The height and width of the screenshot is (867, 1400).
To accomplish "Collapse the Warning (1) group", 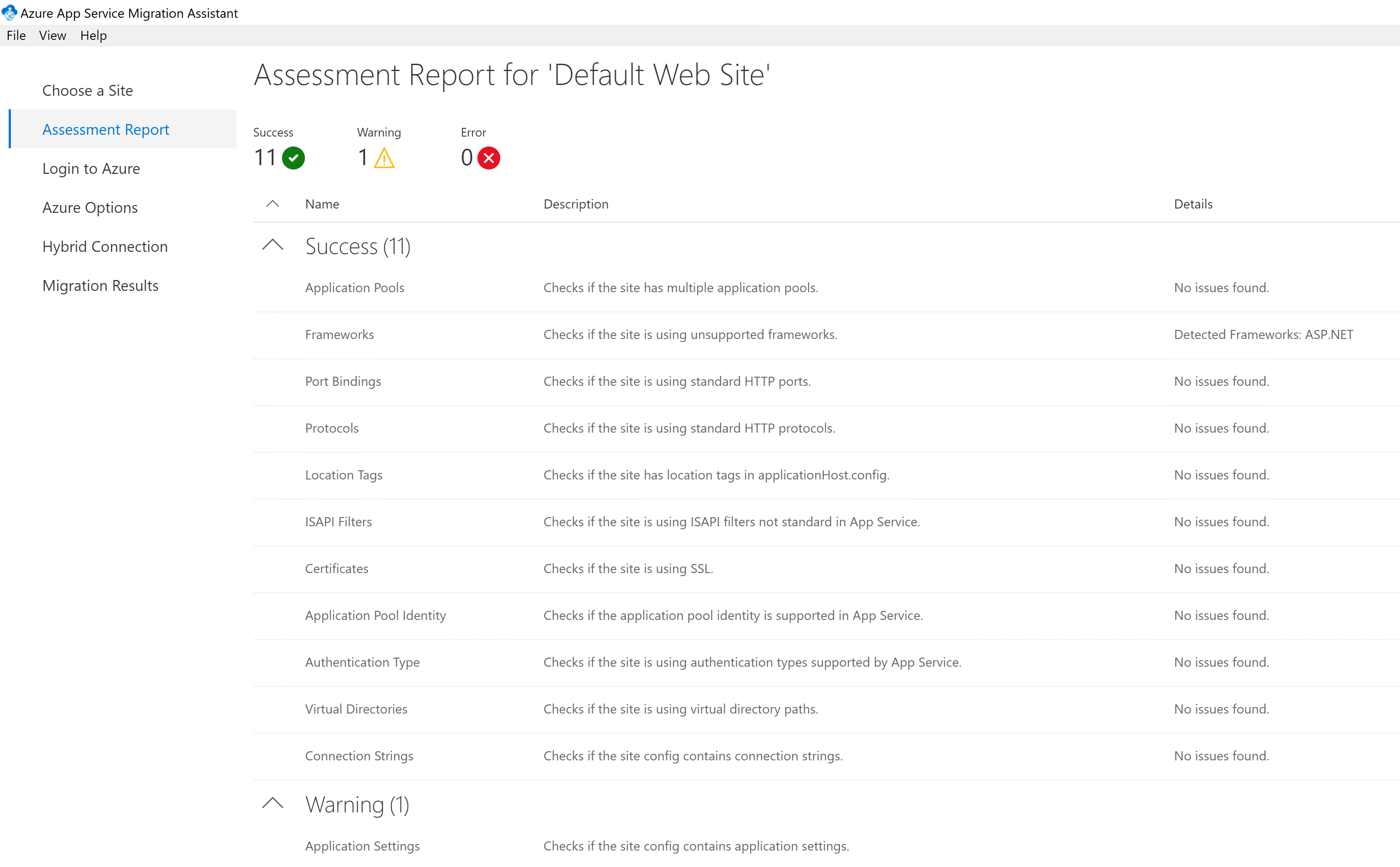I will 273,803.
